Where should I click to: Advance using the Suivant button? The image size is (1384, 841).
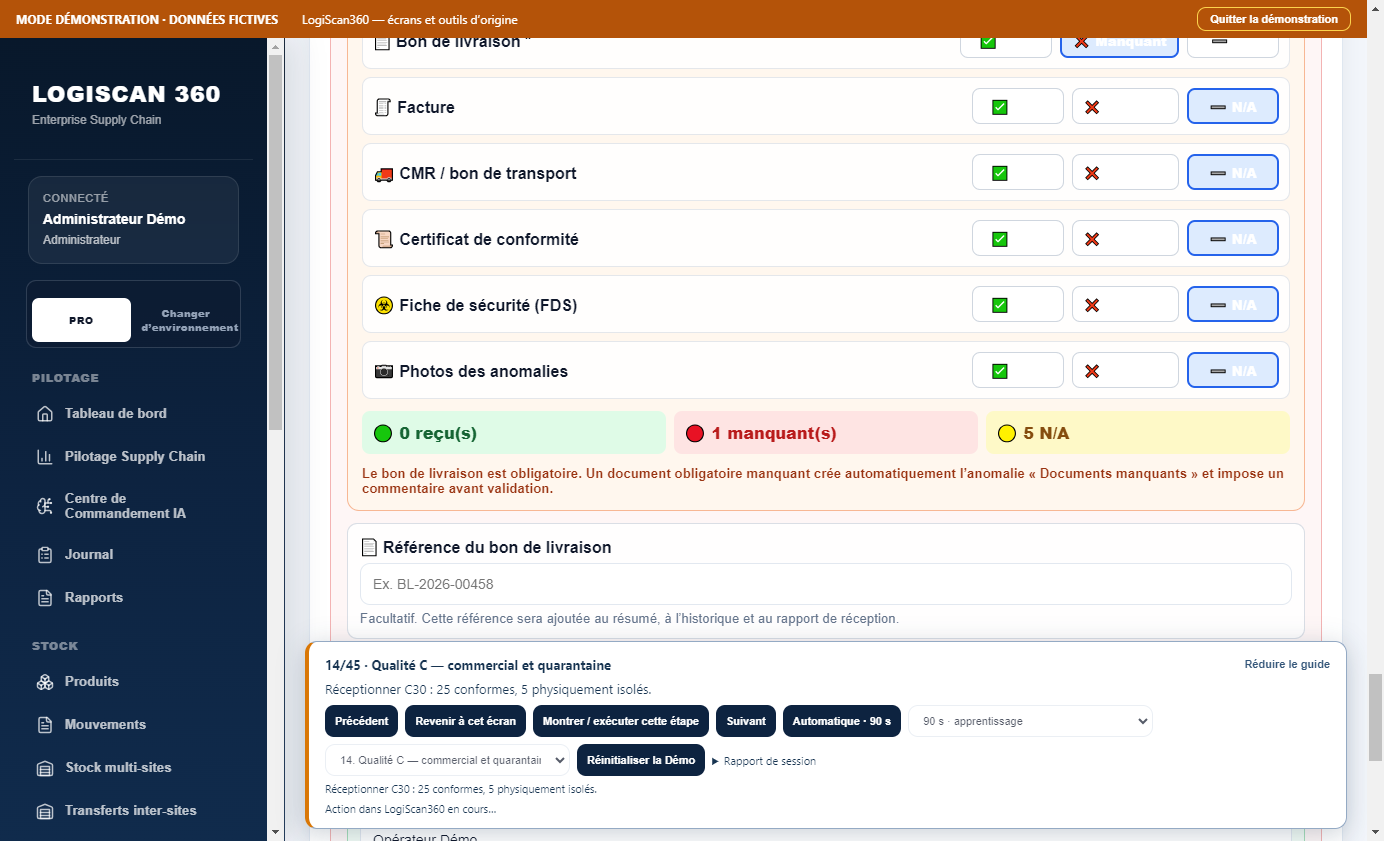(x=746, y=721)
